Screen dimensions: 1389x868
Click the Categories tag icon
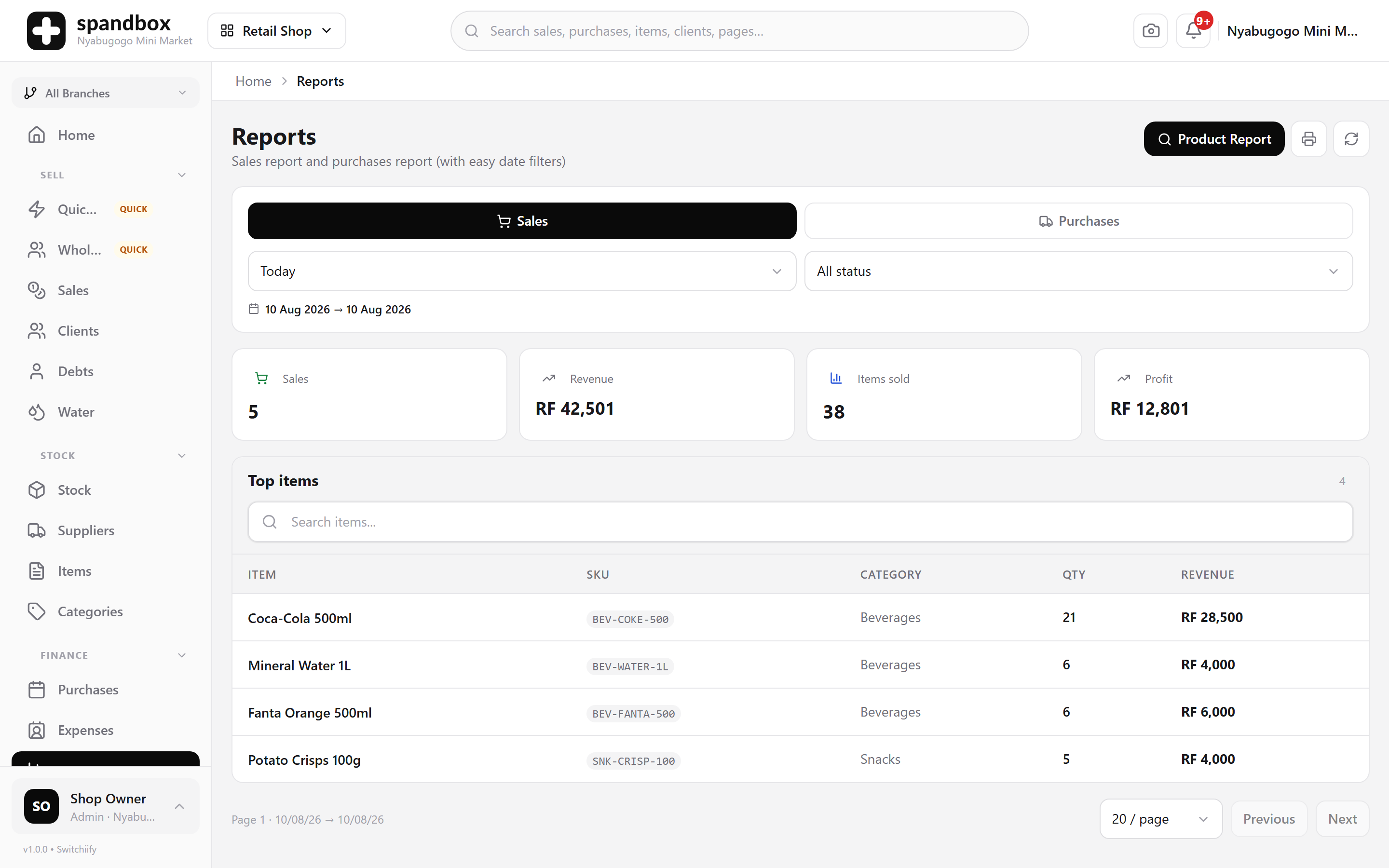[x=37, y=611]
